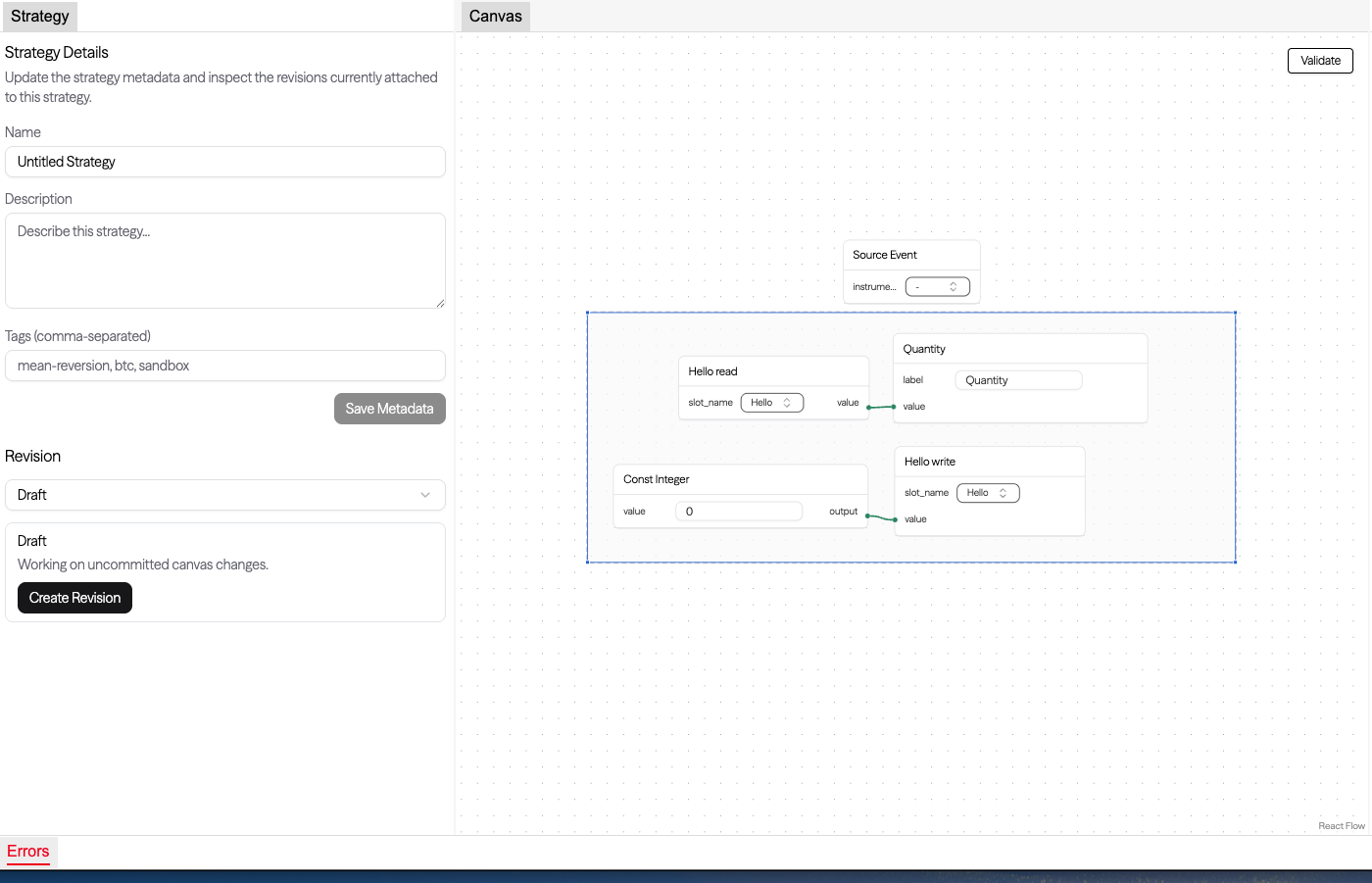Expand the Draft revision dropdown
Viewport: 1372px width, 883px height.
pyautogui.click(x=225, y=495)
